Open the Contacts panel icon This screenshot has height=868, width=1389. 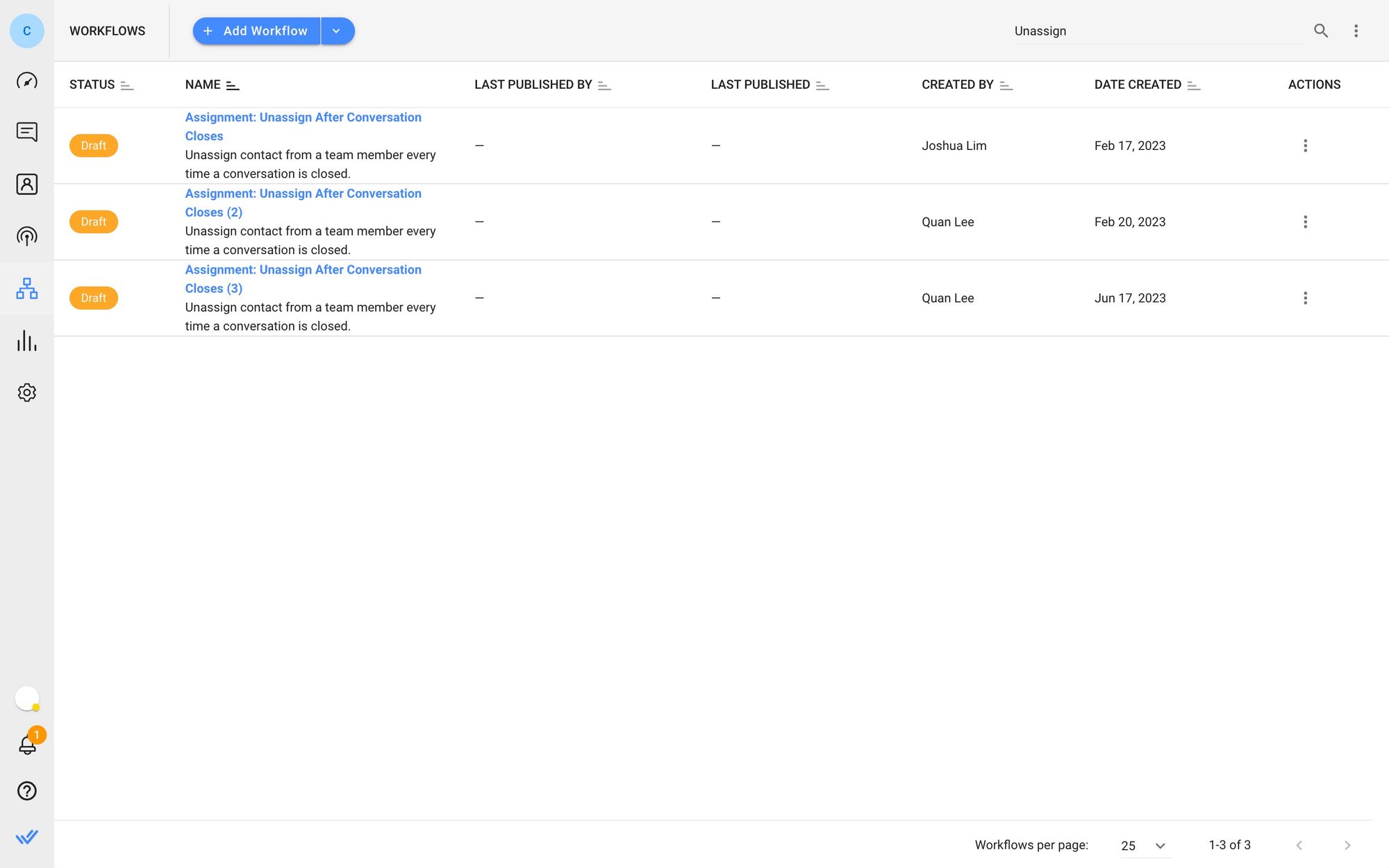(27, 183)
